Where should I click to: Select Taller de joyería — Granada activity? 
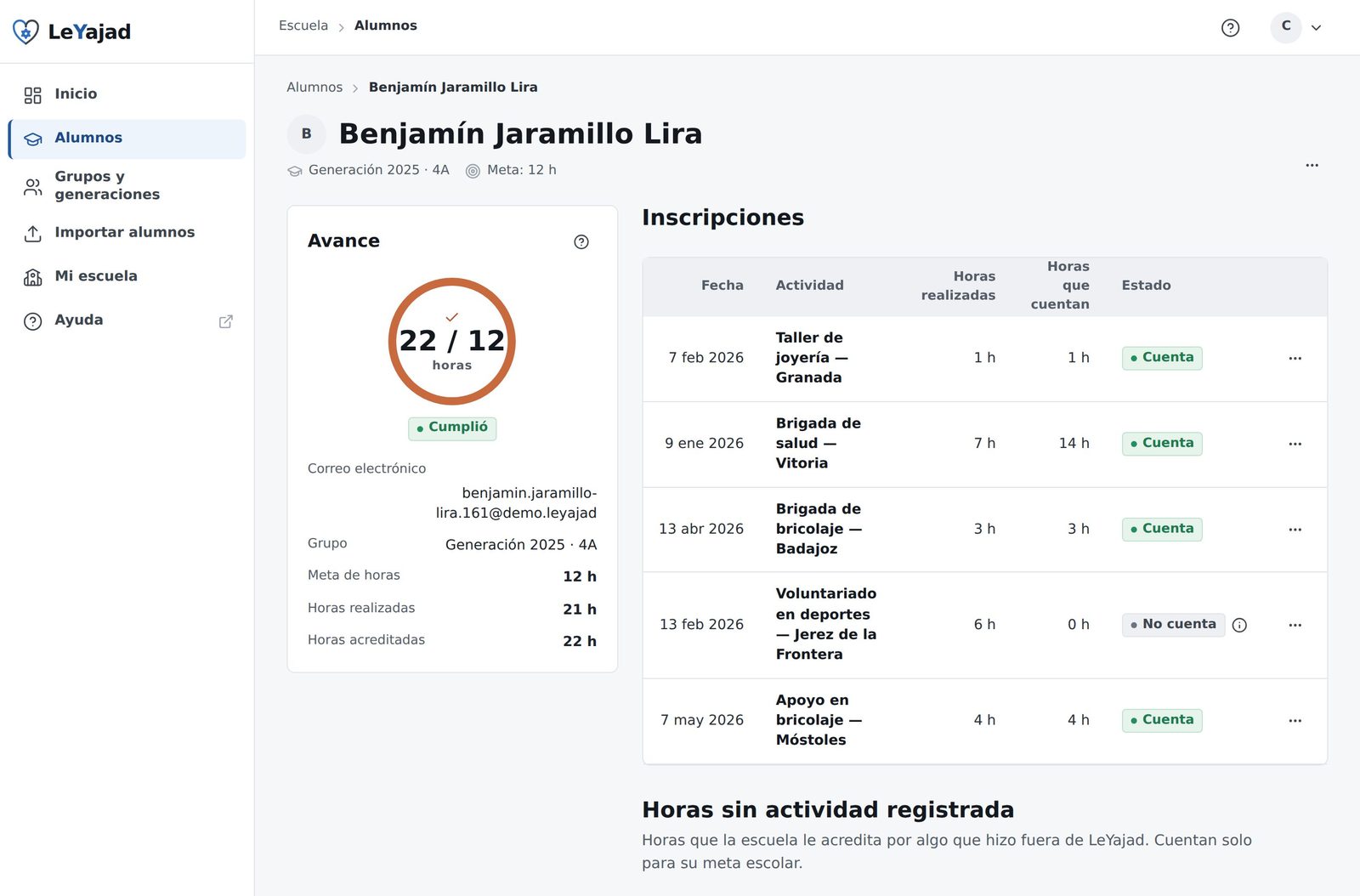click(x=812, y=358)
